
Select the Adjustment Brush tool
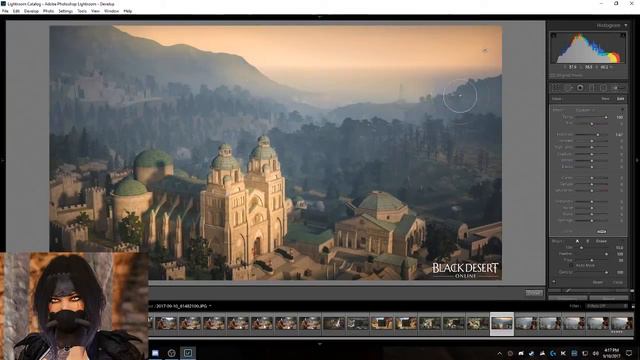pyautogui.click(x=618, y=88)
